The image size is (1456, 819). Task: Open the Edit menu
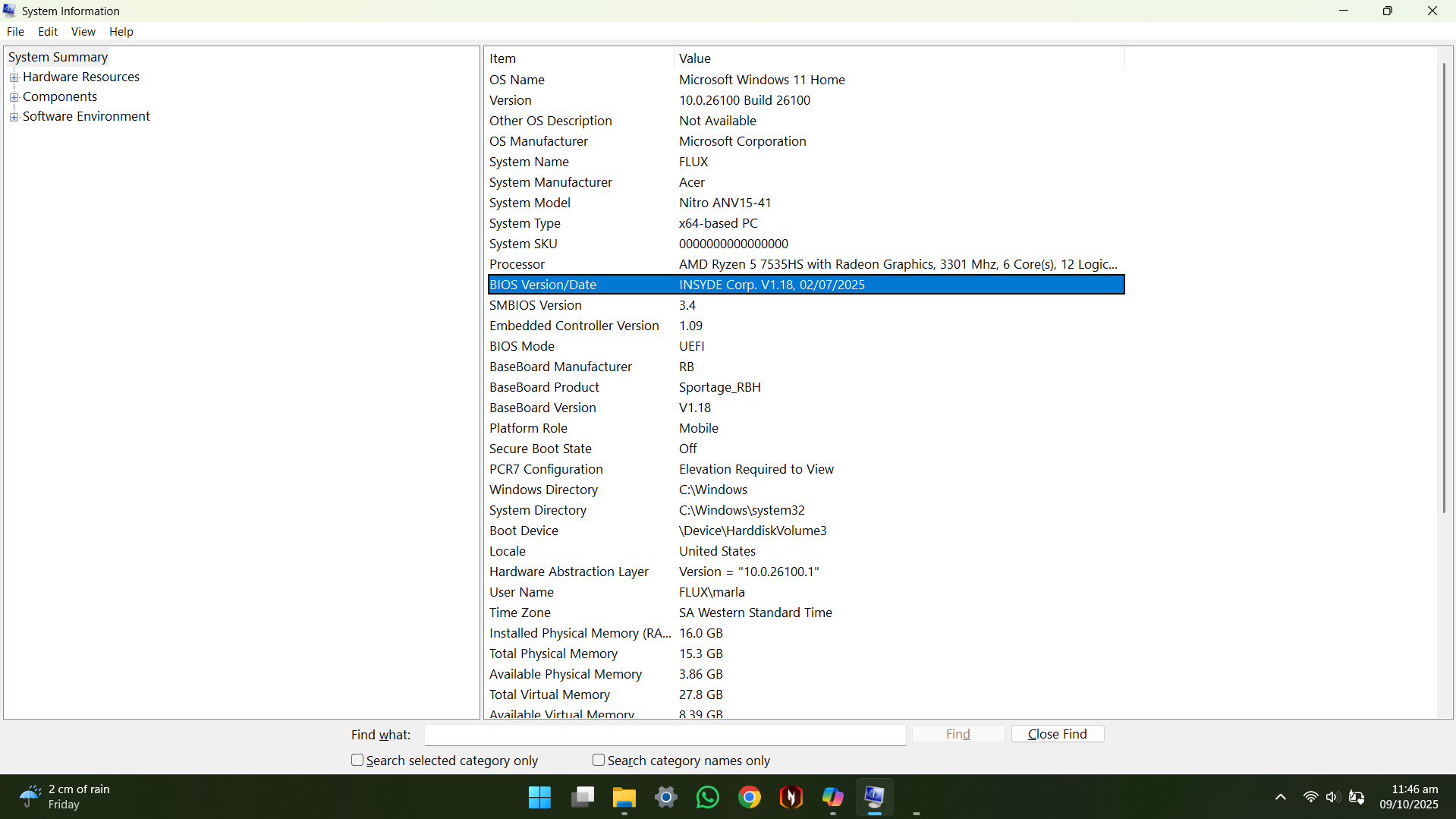[48, 32]
